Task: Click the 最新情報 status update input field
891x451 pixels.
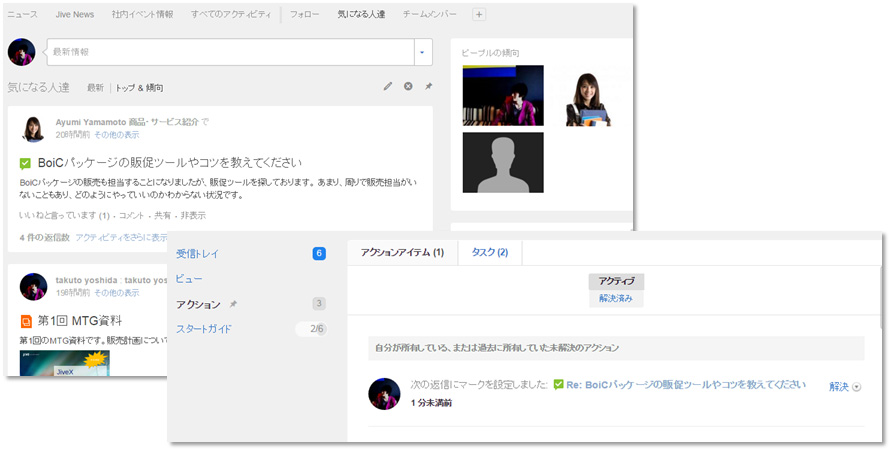Action: click(x=230, y=52)
